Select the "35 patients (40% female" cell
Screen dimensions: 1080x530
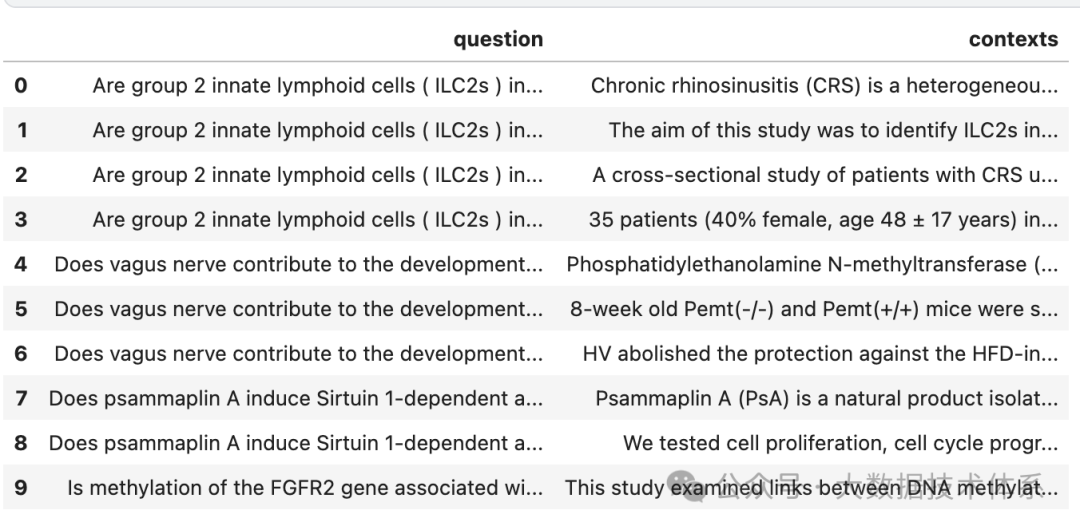[x=823, y=220]
